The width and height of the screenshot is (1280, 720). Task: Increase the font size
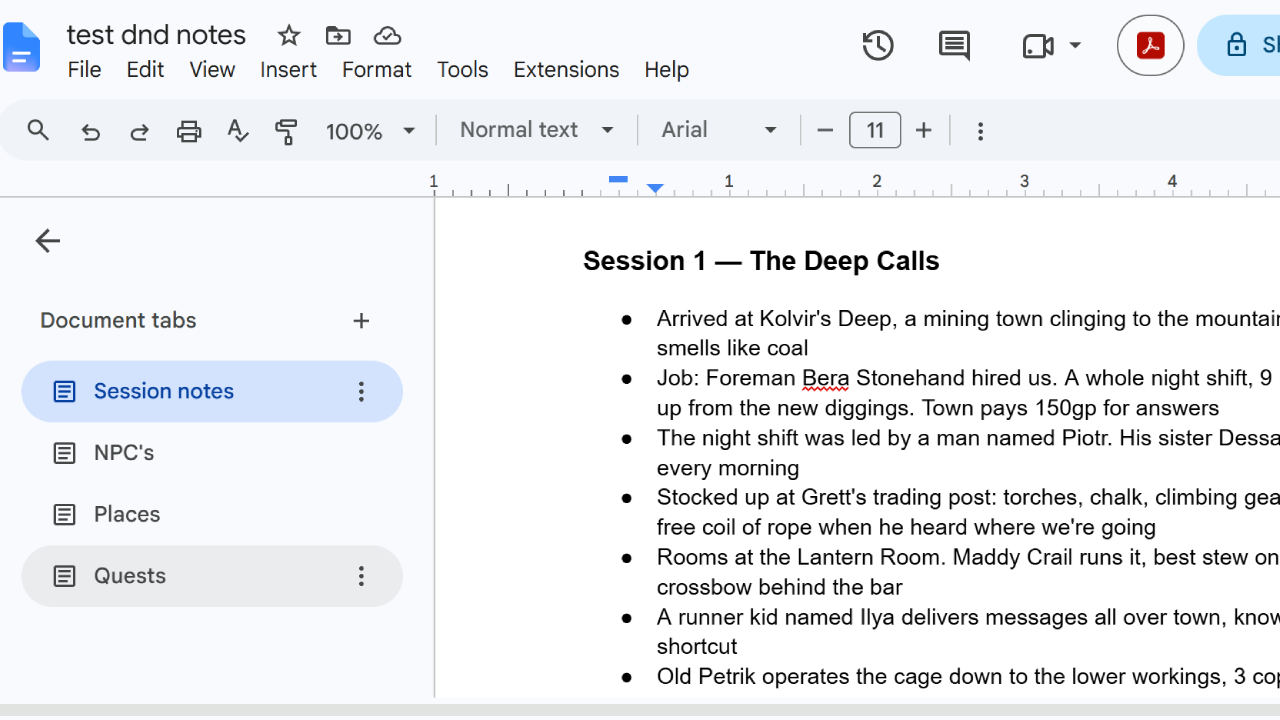point(924,130)
